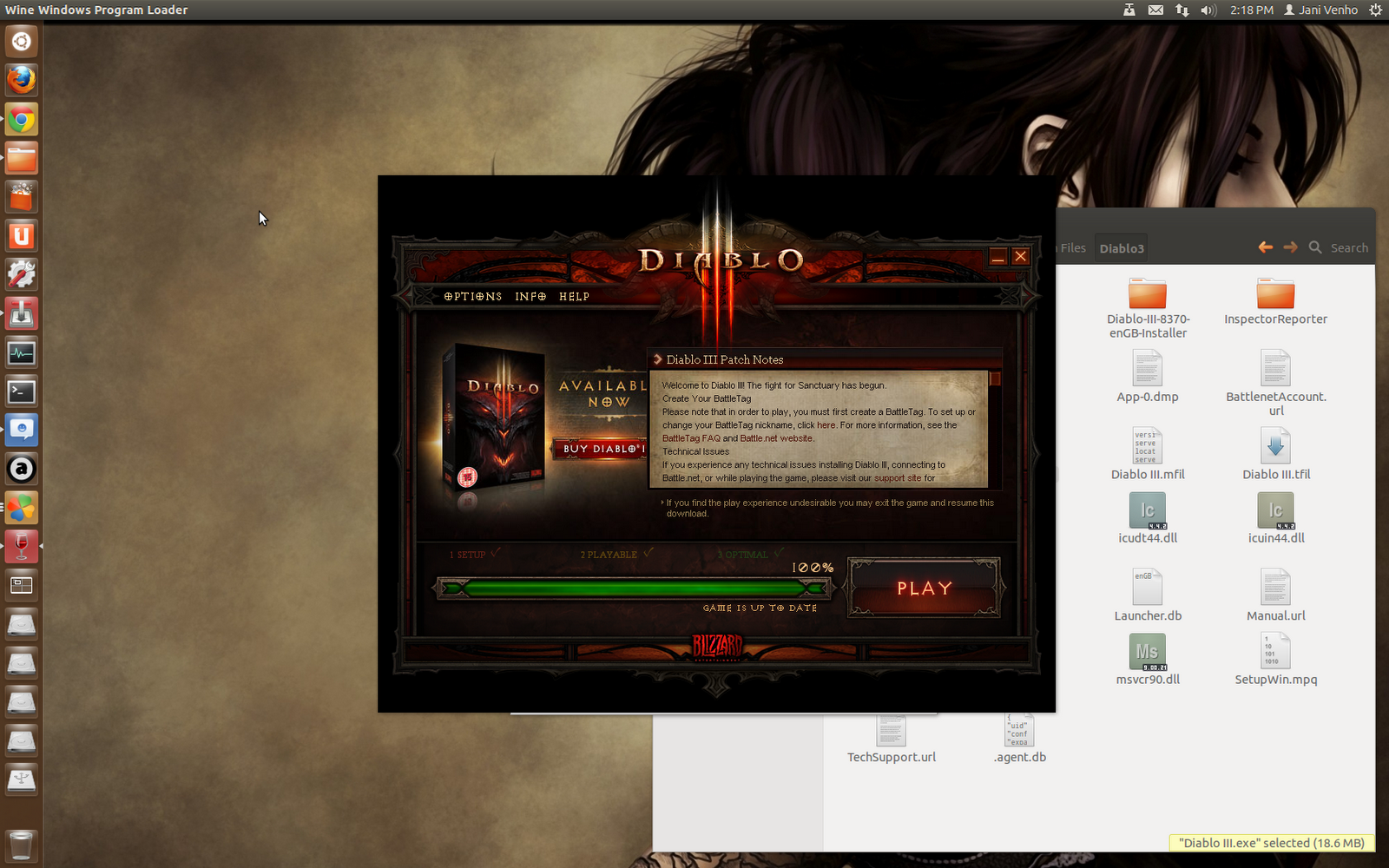Click the 'Game is up to date' status text
This screenshot has height=868, width=1389.
point(760,608)
